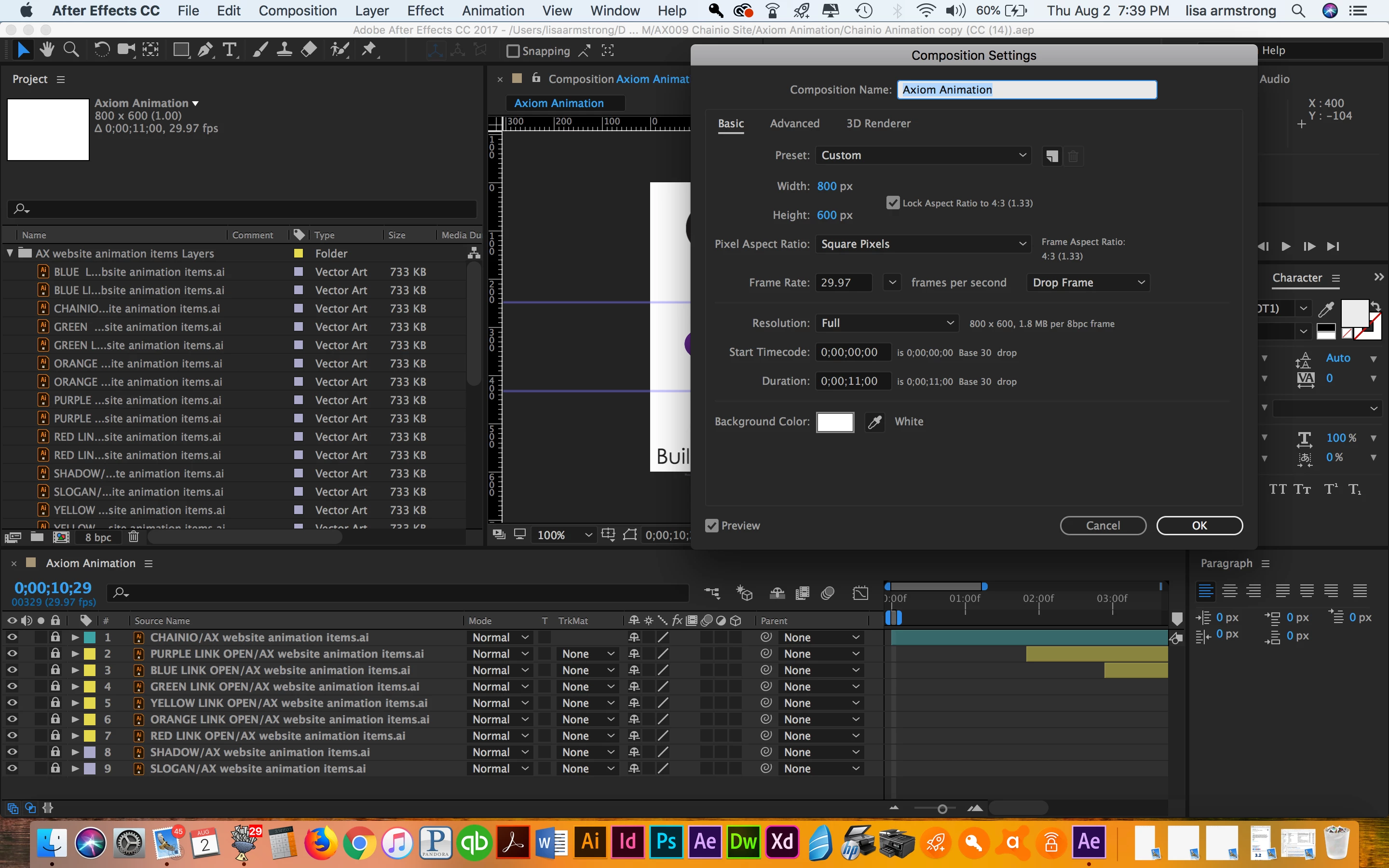Screen dimensions: 1389x868
Task: Delete selected project item with trash icon
Action: pyautogui.click(x=134, y=537)
